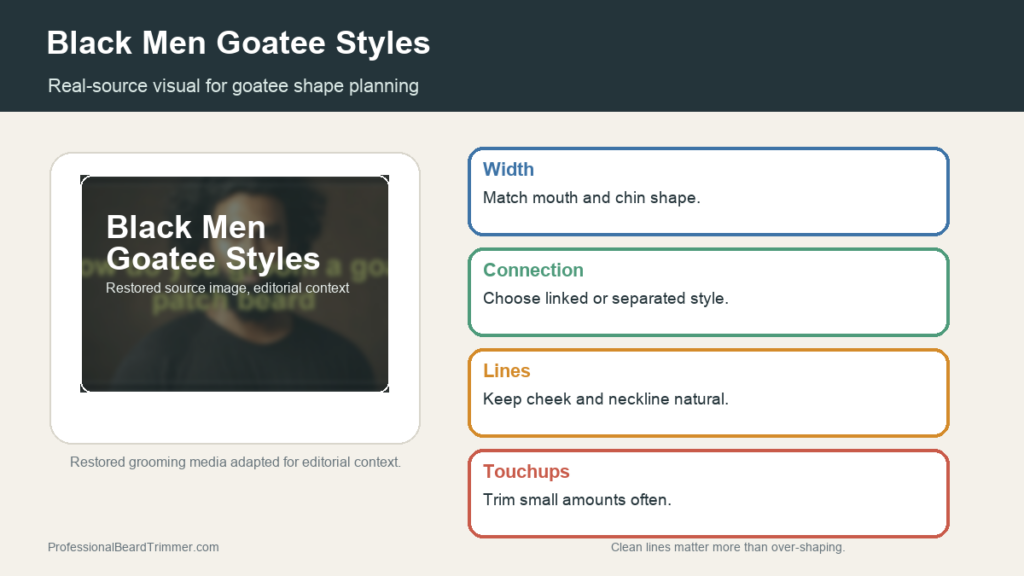
Task: Click 'Clean lines matter more than over-shaping.' footnote
Action: [728, 547]
